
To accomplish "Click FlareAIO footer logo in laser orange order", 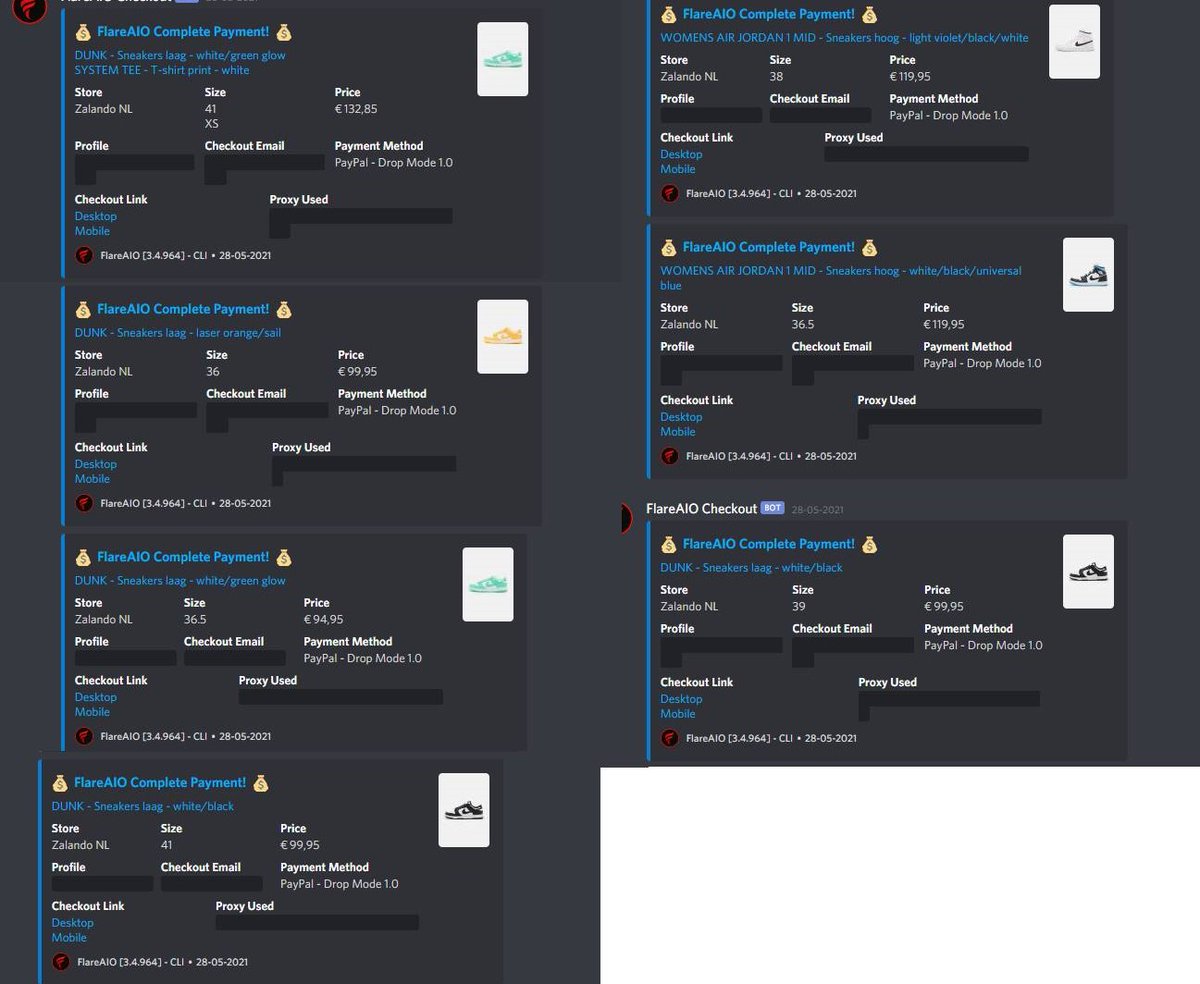I will [x=84, y=503].
